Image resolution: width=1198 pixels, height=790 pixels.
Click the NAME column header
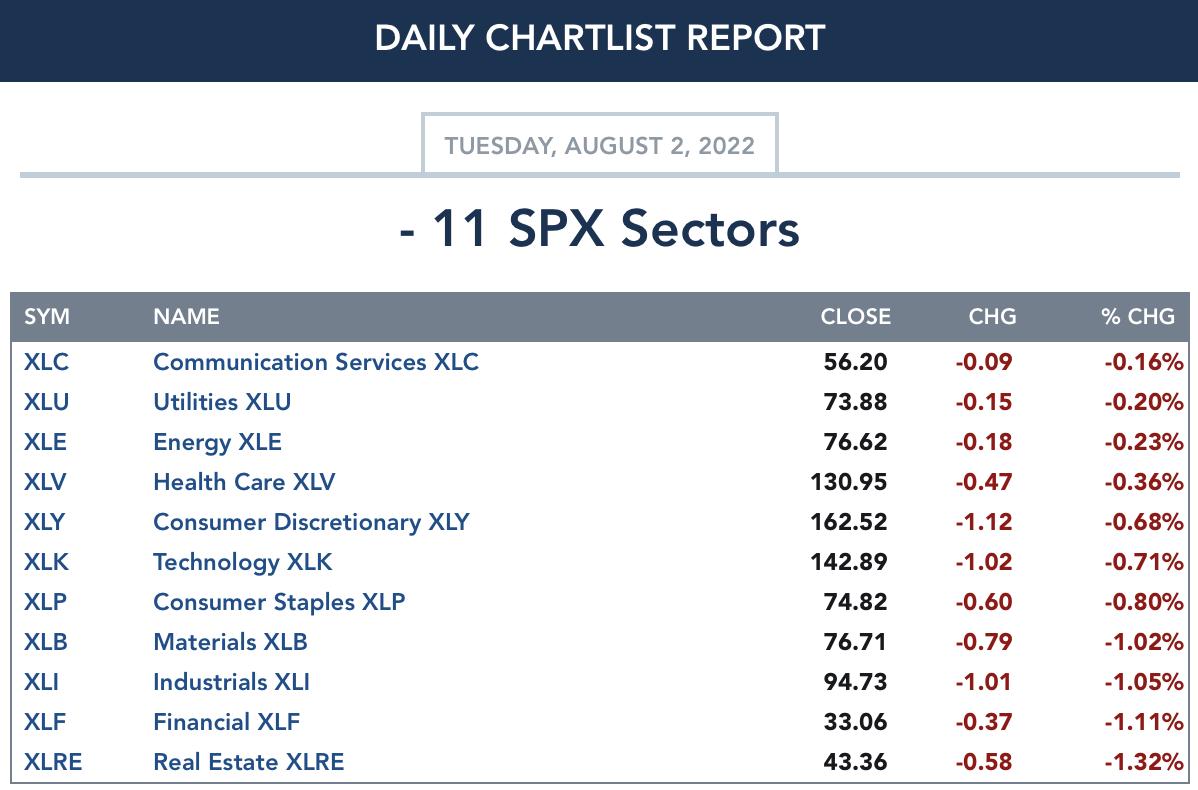pyautogui.click(x=186, y=316)
